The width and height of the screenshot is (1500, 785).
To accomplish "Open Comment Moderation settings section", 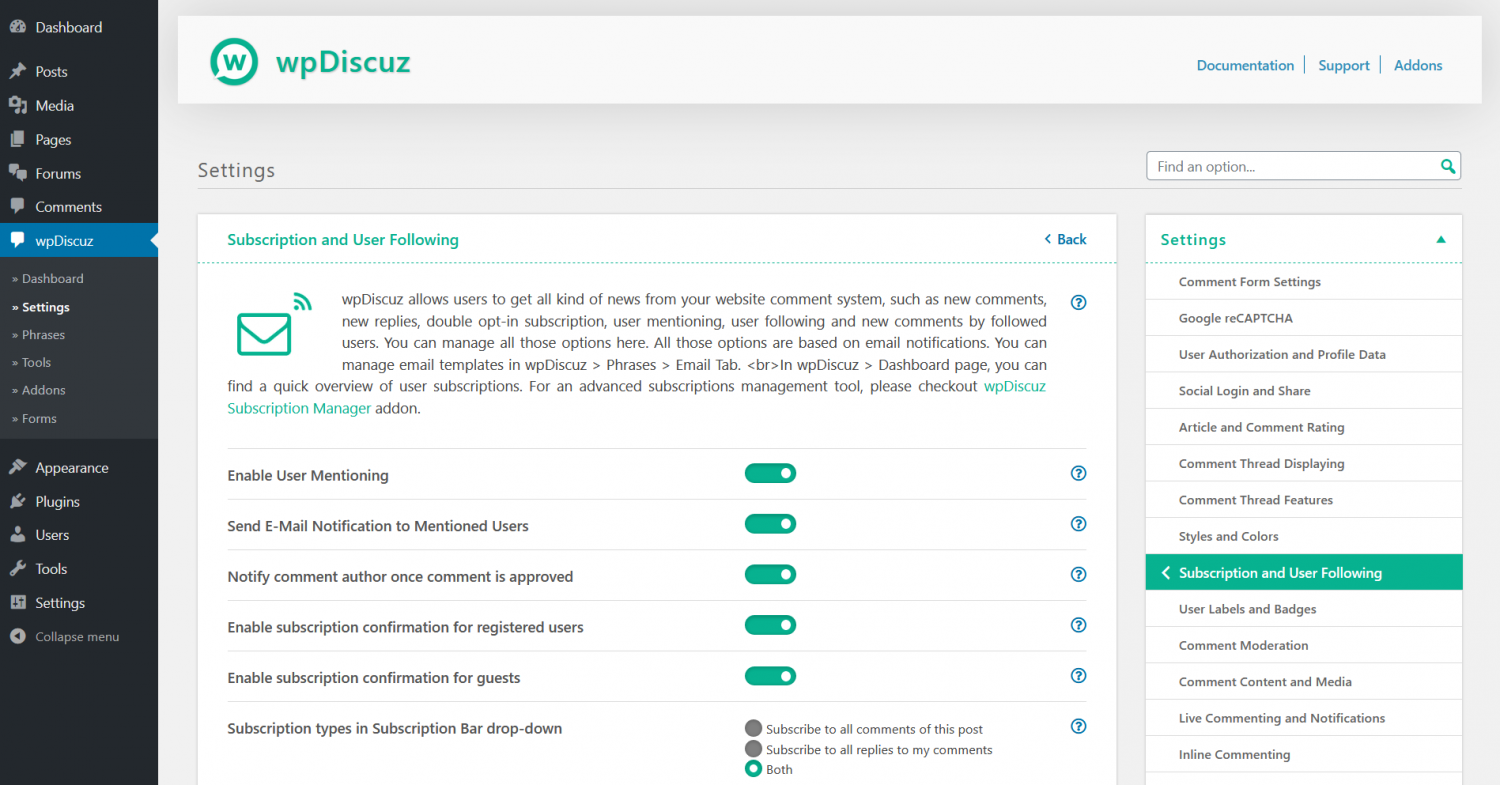I will (x=1243, y=645).
